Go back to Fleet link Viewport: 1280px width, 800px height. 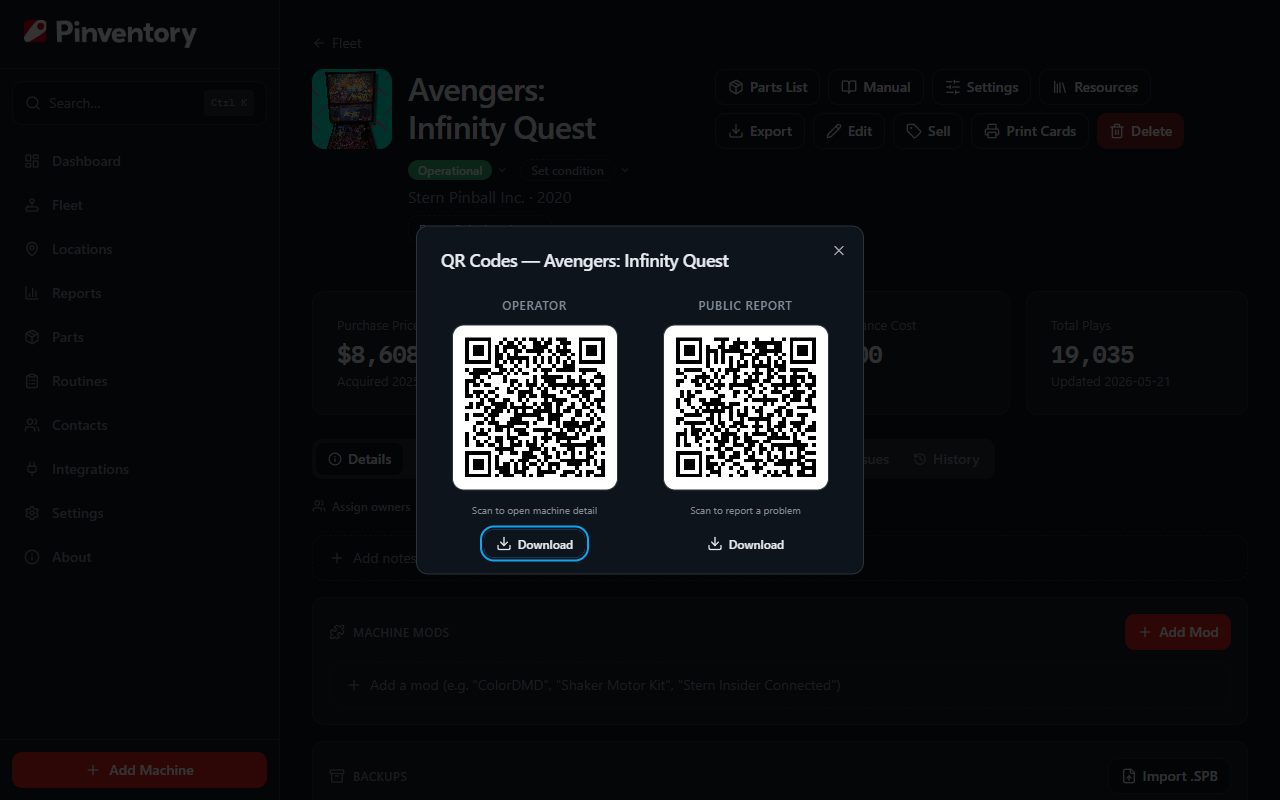337,43
